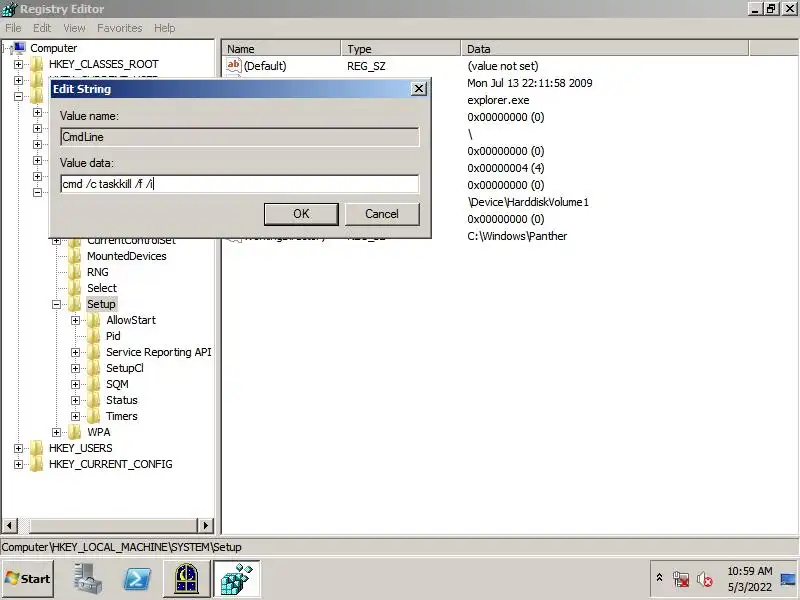Click the Value data input field

[x=240, y=184]
